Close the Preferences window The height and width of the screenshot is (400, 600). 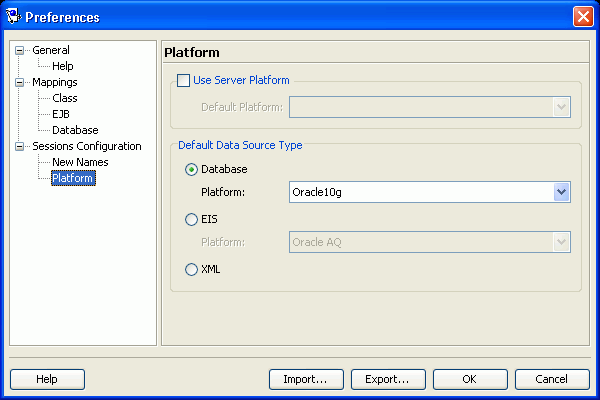click(583, 17)
